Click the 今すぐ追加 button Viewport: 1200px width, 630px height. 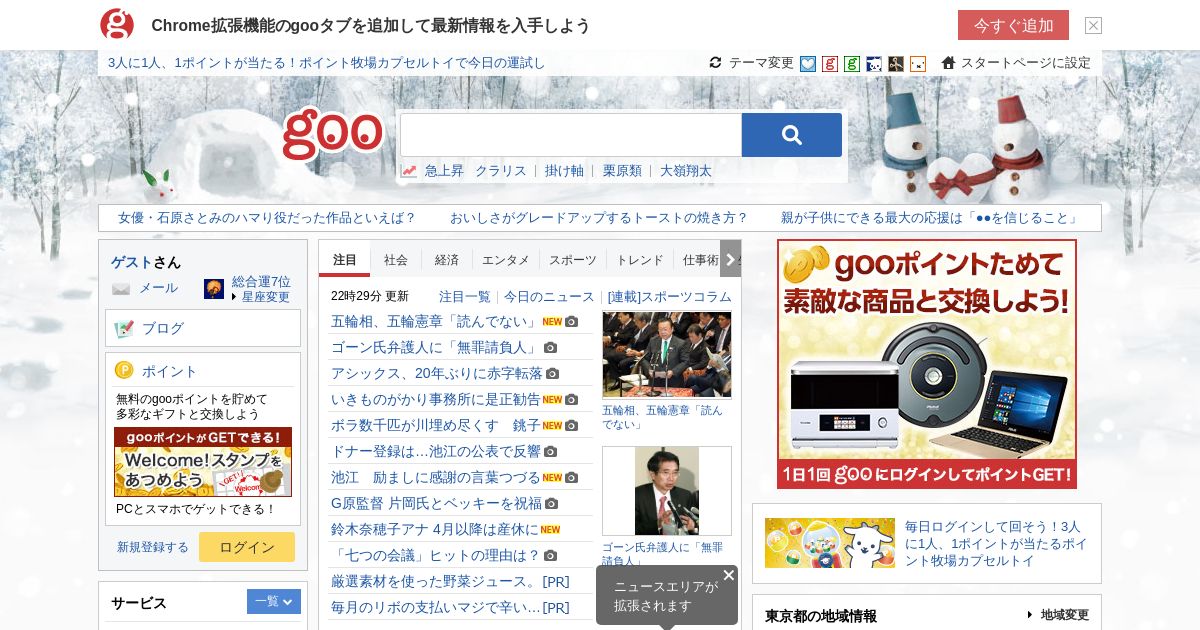1013,25
